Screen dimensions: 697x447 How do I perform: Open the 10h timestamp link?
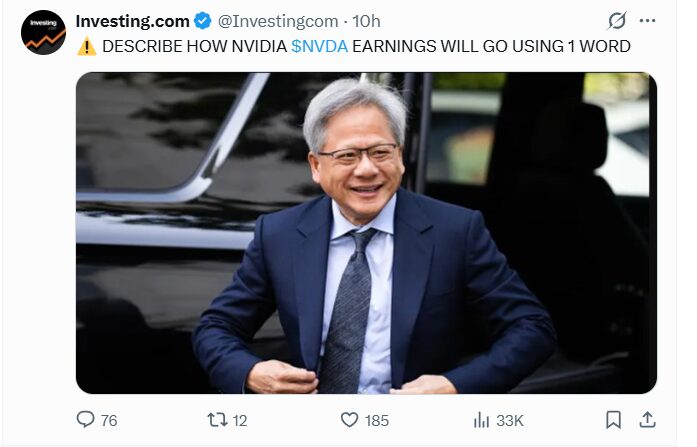(366, 21)
